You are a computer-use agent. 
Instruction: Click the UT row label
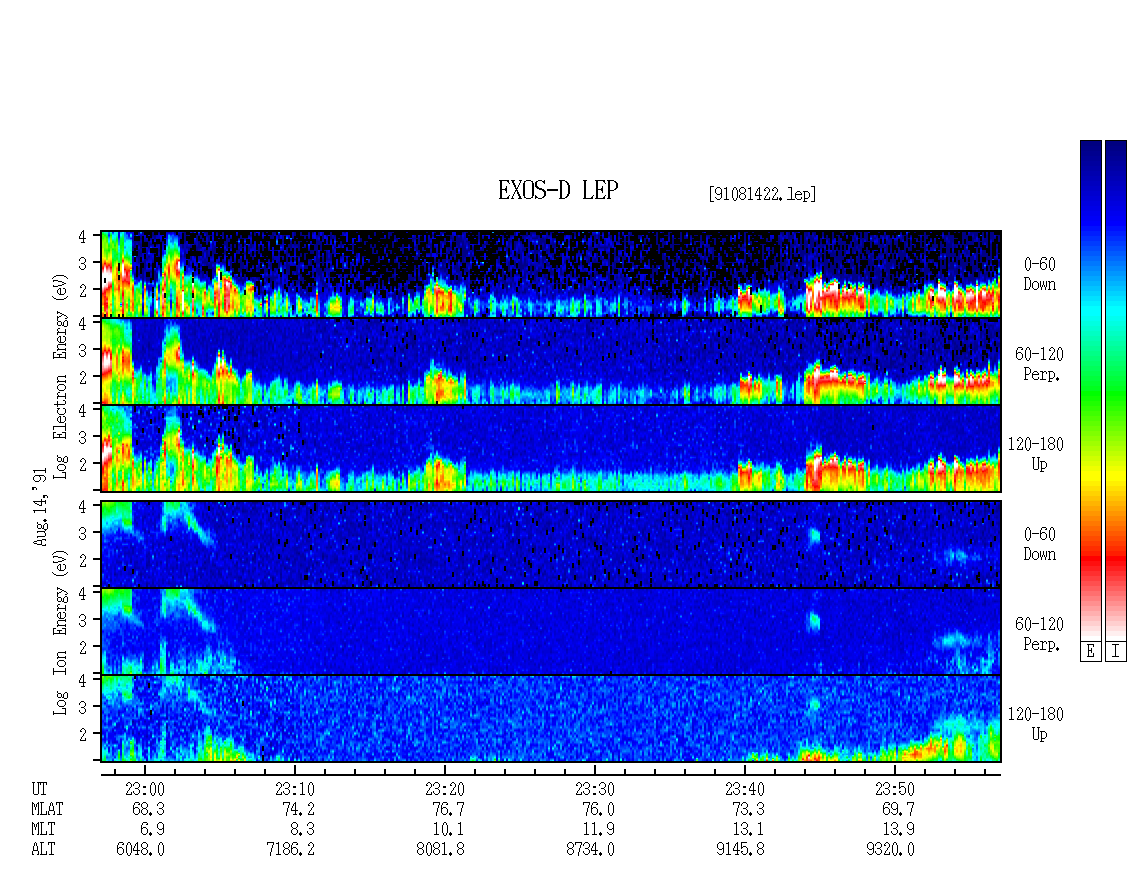tap(39, 790)
